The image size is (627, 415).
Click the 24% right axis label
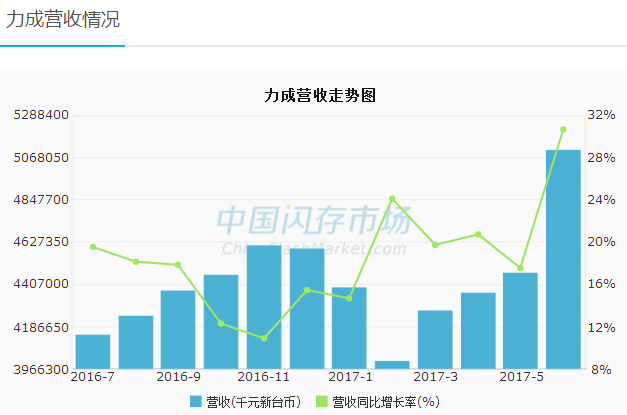(601, 200)
